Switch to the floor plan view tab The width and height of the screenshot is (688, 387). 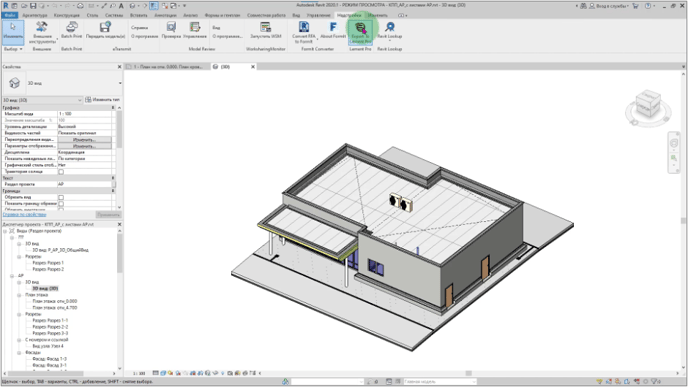pyautogui.click(x=167, y=67)
